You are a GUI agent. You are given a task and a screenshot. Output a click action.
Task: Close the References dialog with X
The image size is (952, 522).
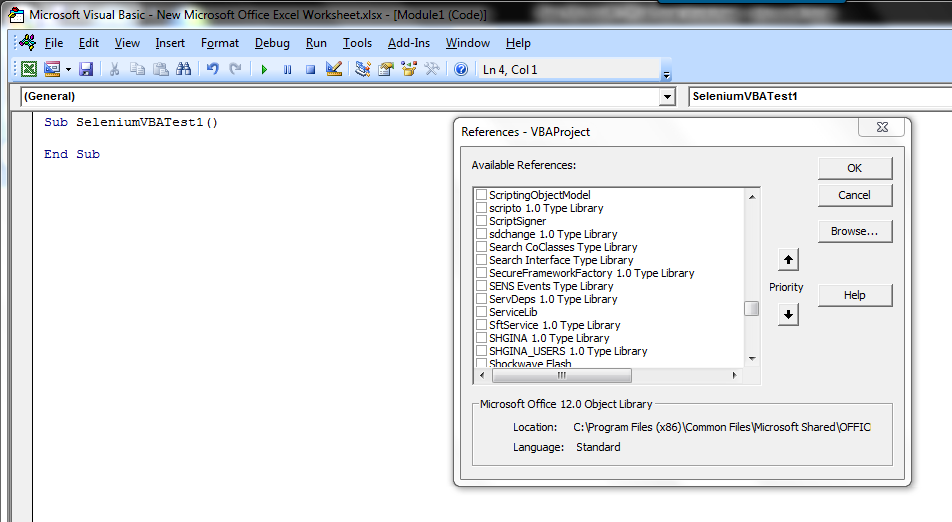pos(882,127)
